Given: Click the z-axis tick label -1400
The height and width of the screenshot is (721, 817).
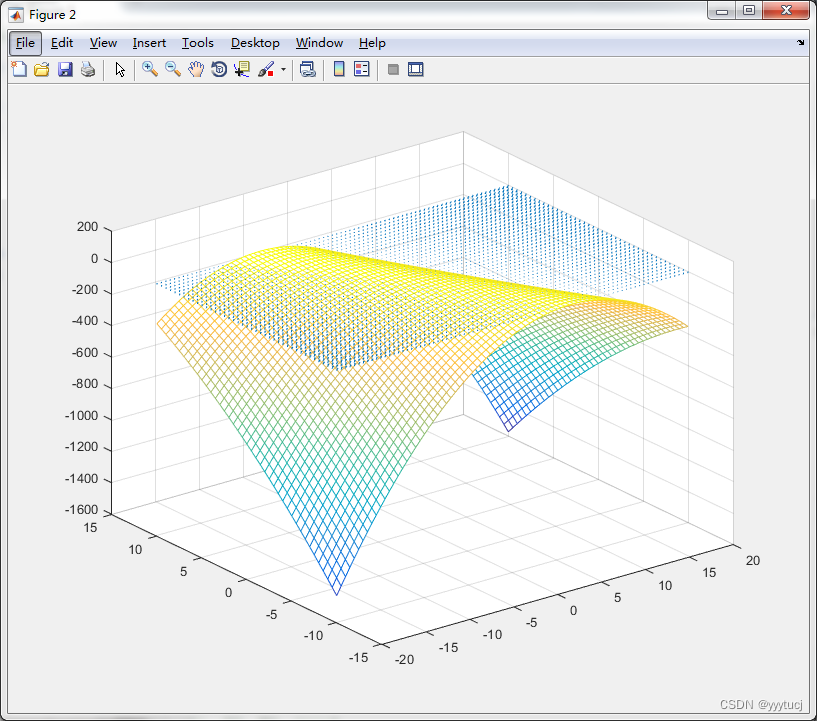Looking at the screenshot, I should (x=81, y=479).
